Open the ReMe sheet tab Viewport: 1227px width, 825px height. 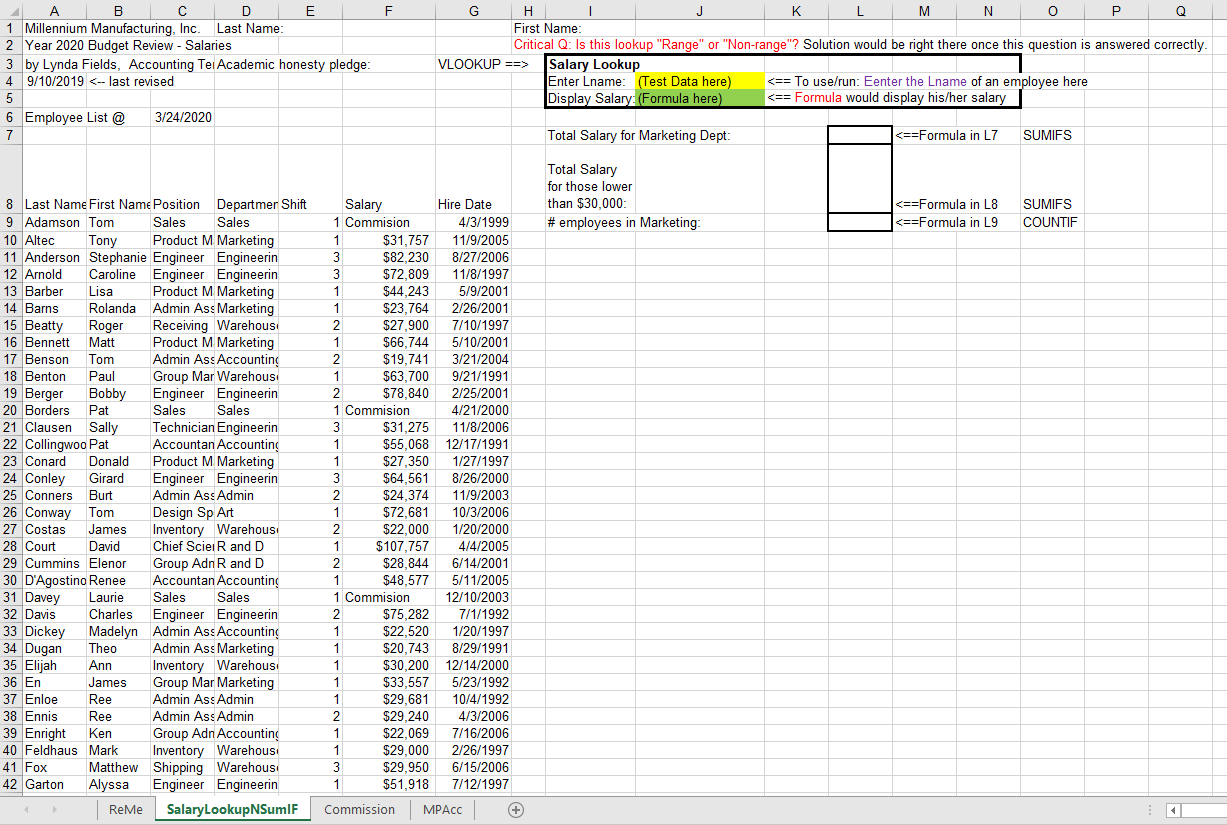pos(126,810)
